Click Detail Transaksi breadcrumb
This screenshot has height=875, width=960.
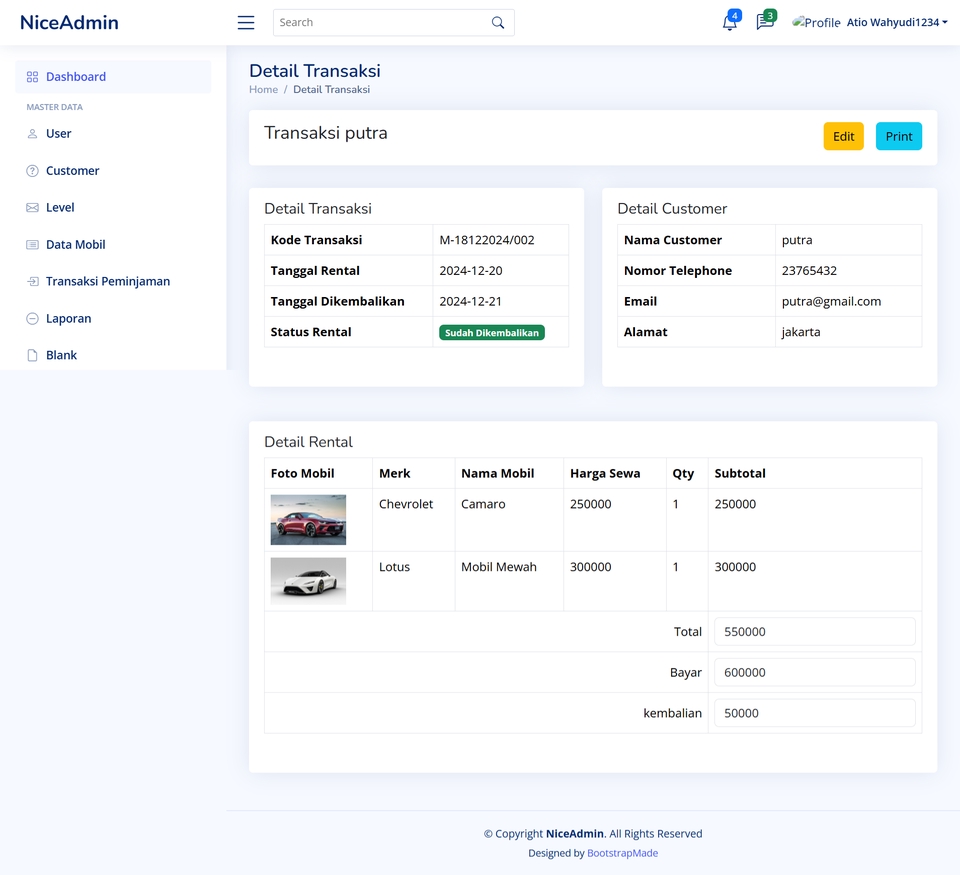[x=331, y=89]
